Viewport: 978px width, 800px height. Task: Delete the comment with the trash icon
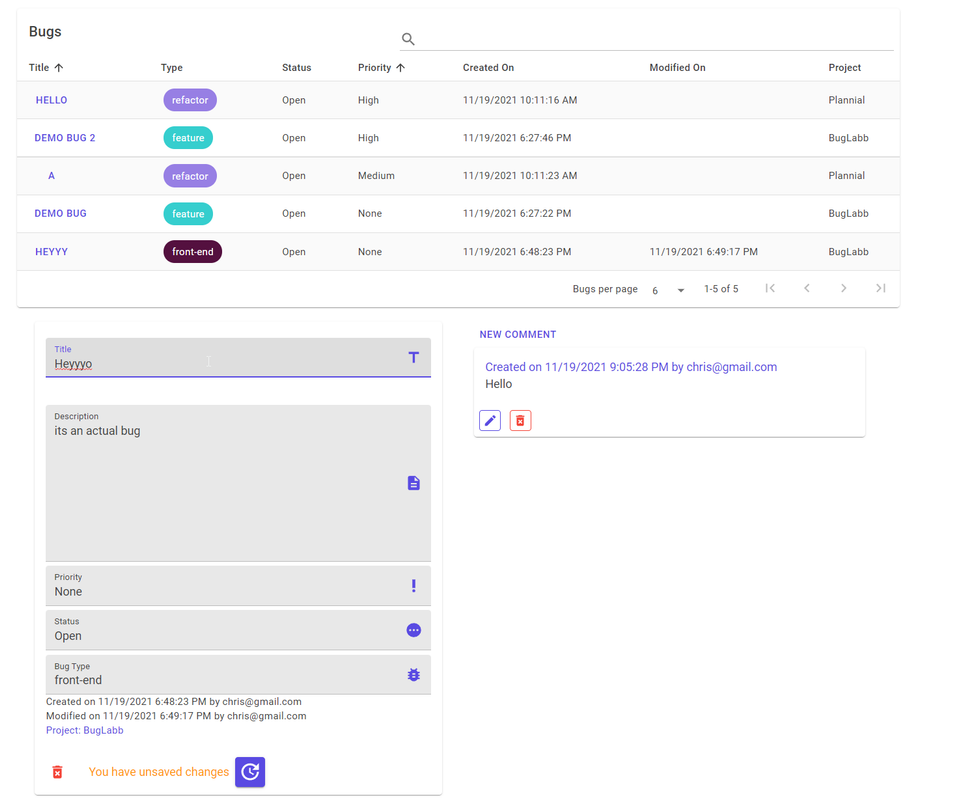pyautogui.click(x=520, y=420)
